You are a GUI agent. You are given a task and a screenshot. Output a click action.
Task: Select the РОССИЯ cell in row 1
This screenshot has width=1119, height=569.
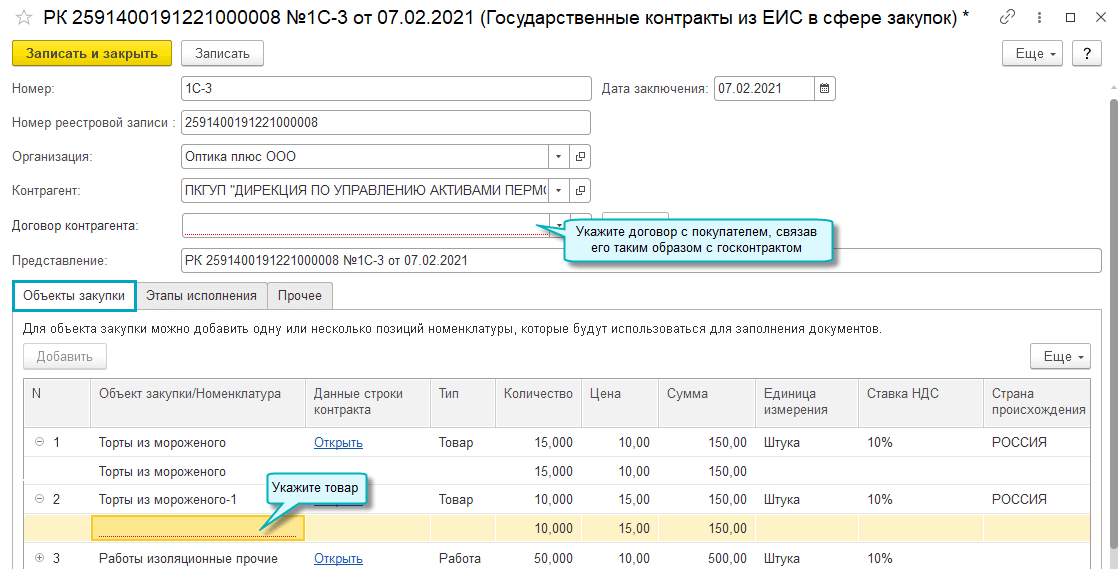(1037, 443)
